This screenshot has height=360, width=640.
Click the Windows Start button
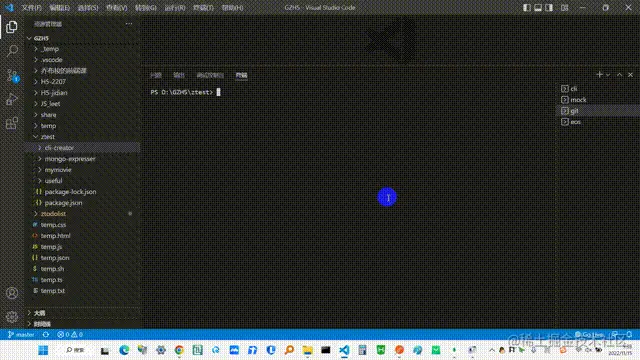43,350
